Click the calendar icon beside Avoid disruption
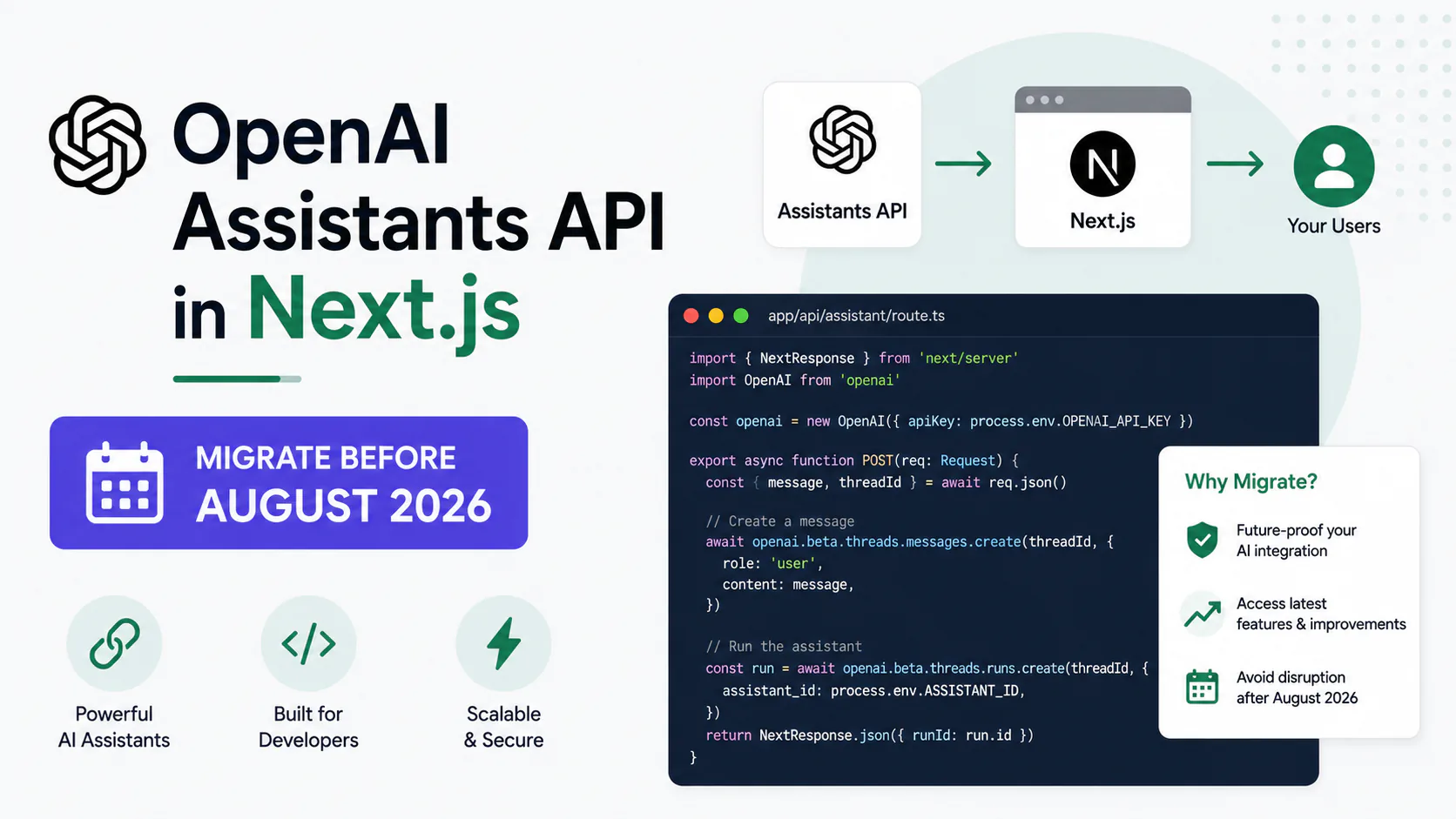Viewport: 1456px width, 819px height. point(1203,687)
